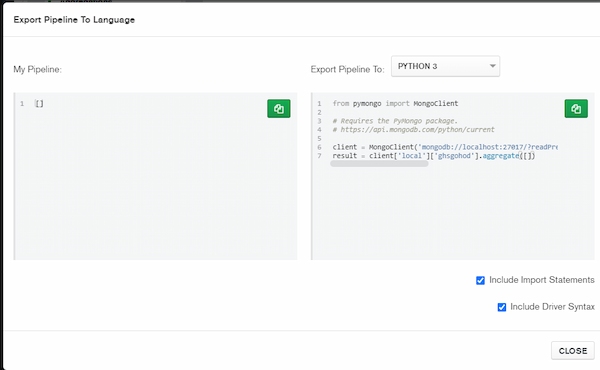Click the 'local' database name in line 7

tap(412, 156)
